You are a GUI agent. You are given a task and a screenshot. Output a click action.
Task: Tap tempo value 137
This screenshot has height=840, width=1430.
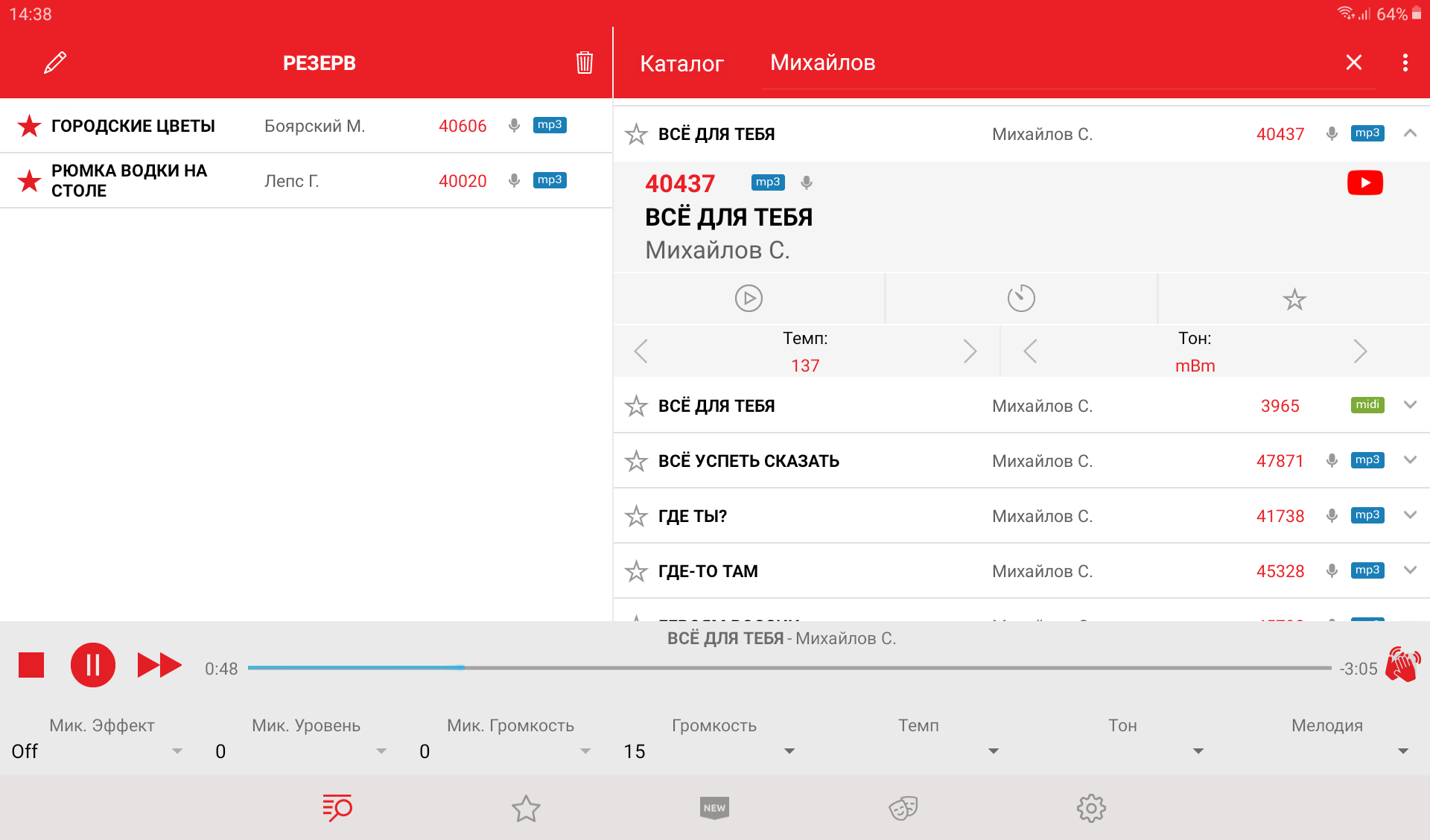(805, 366)
